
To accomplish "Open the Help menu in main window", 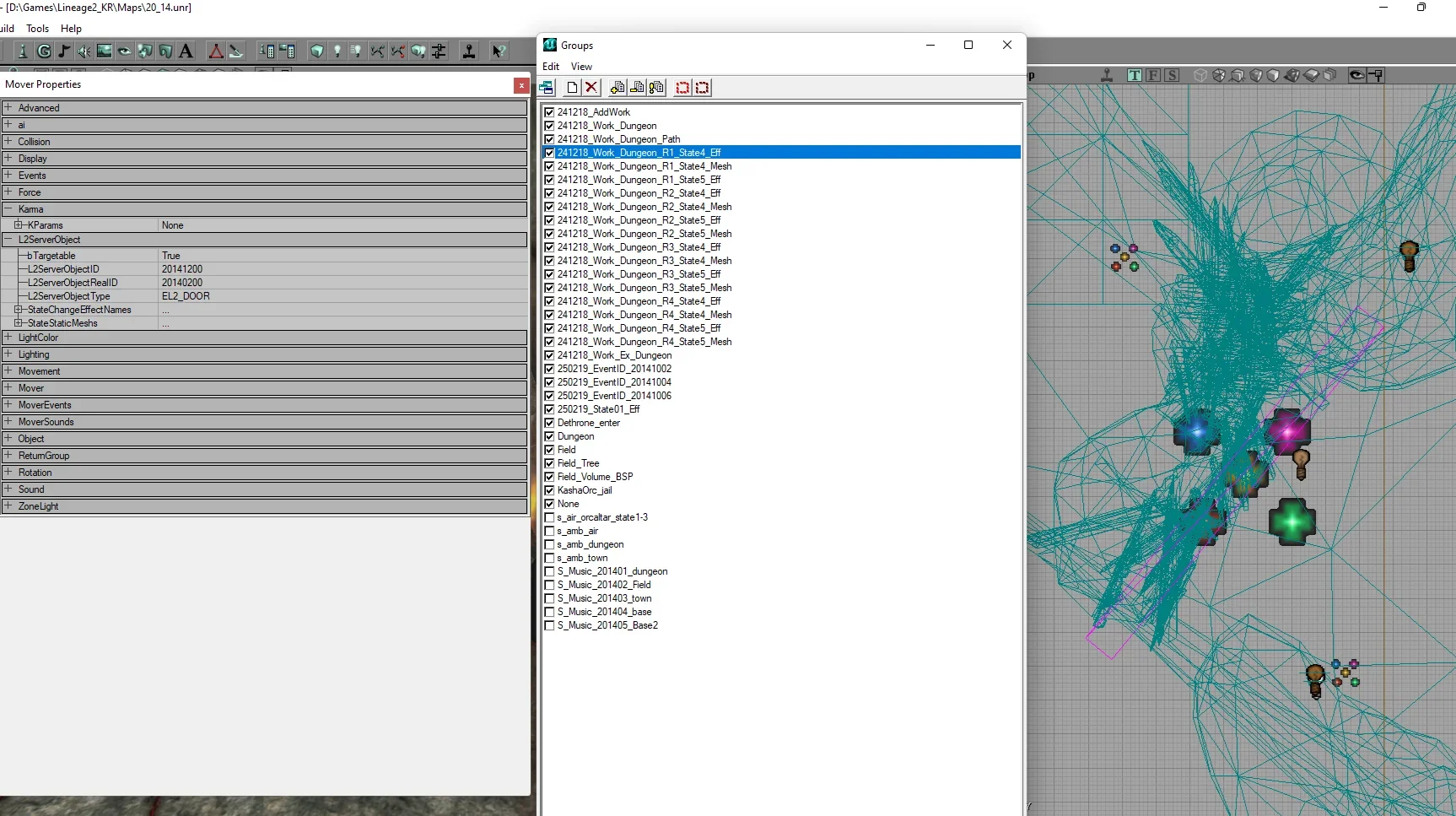I will click(71, 29).
